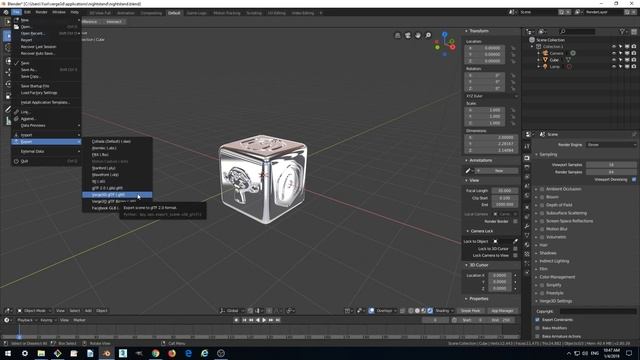Click the Blender logo icon
This screenshot has height=360, width=640.
click(6, 12)
